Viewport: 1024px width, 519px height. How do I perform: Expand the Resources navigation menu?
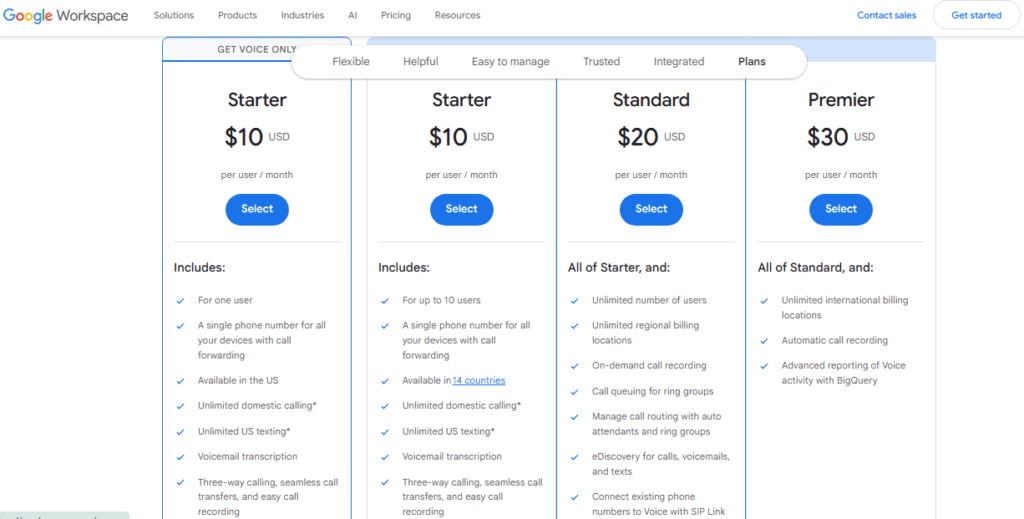coord(457,16)
